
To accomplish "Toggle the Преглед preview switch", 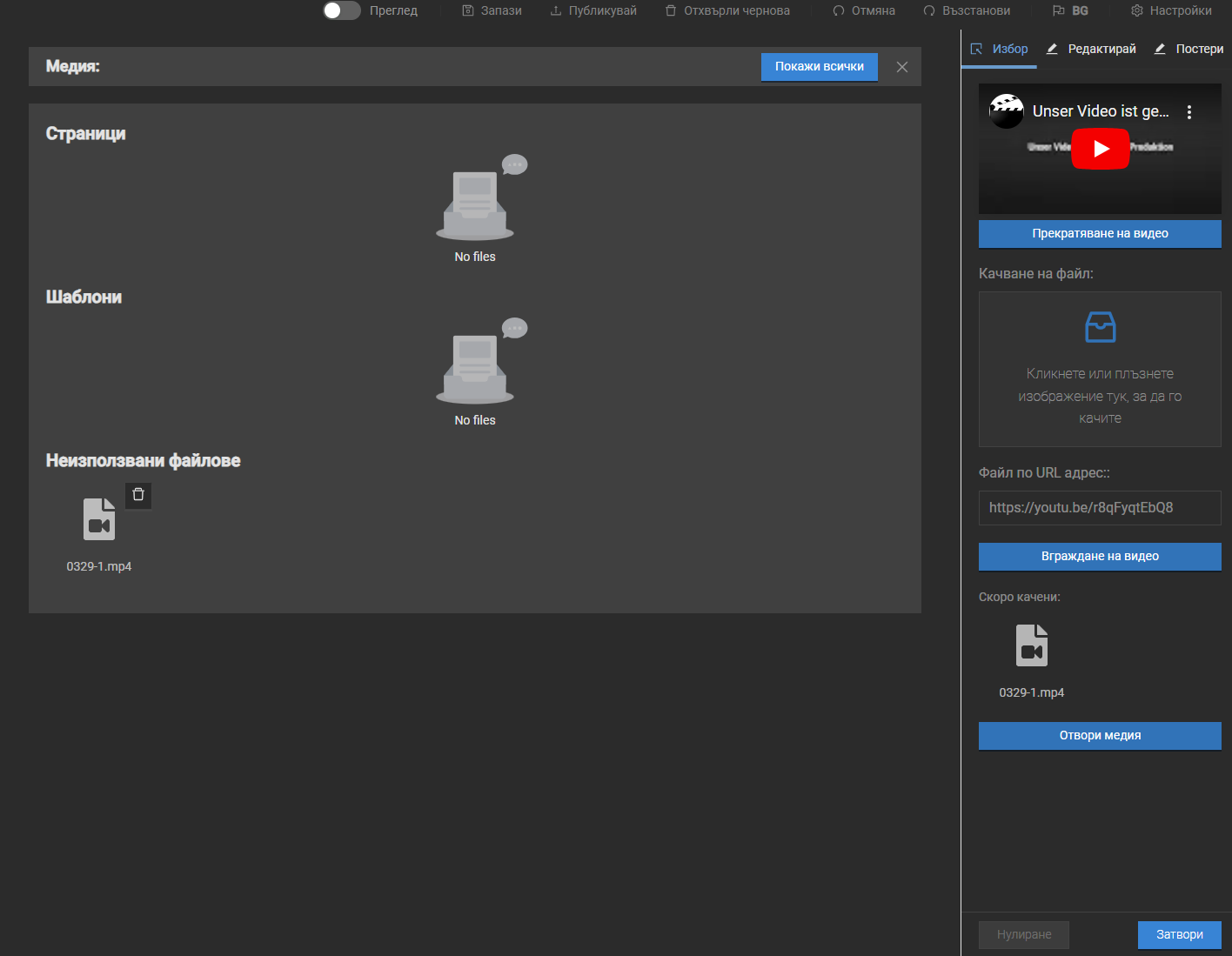I will pyautogui.click(x=341, y=10).
